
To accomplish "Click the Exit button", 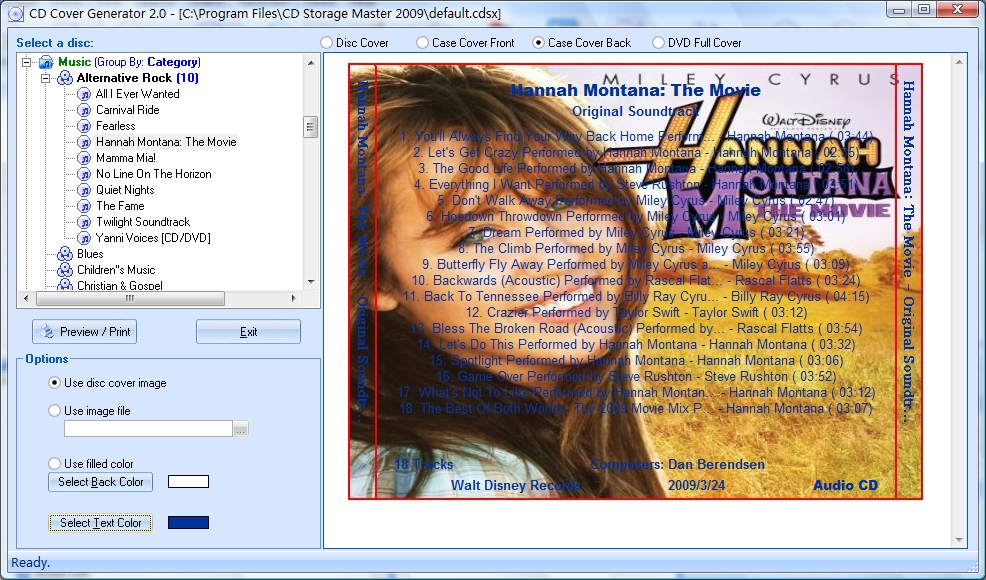I will 248,332.
